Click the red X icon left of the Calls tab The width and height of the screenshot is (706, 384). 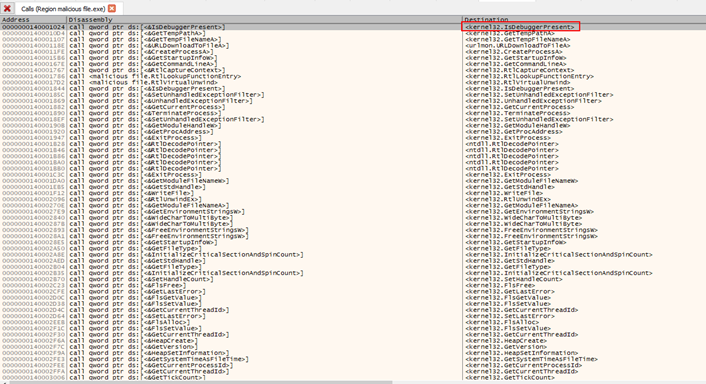pos(7,8)
